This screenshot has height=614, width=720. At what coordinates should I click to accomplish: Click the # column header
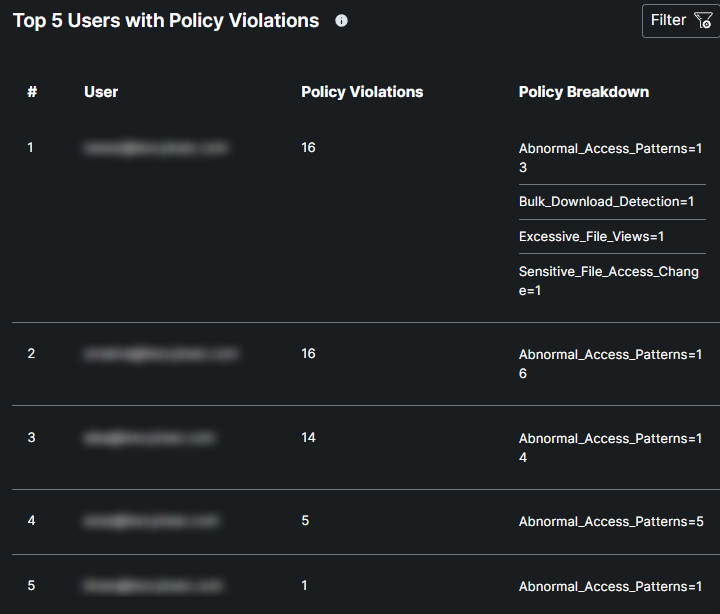(32, 92)
